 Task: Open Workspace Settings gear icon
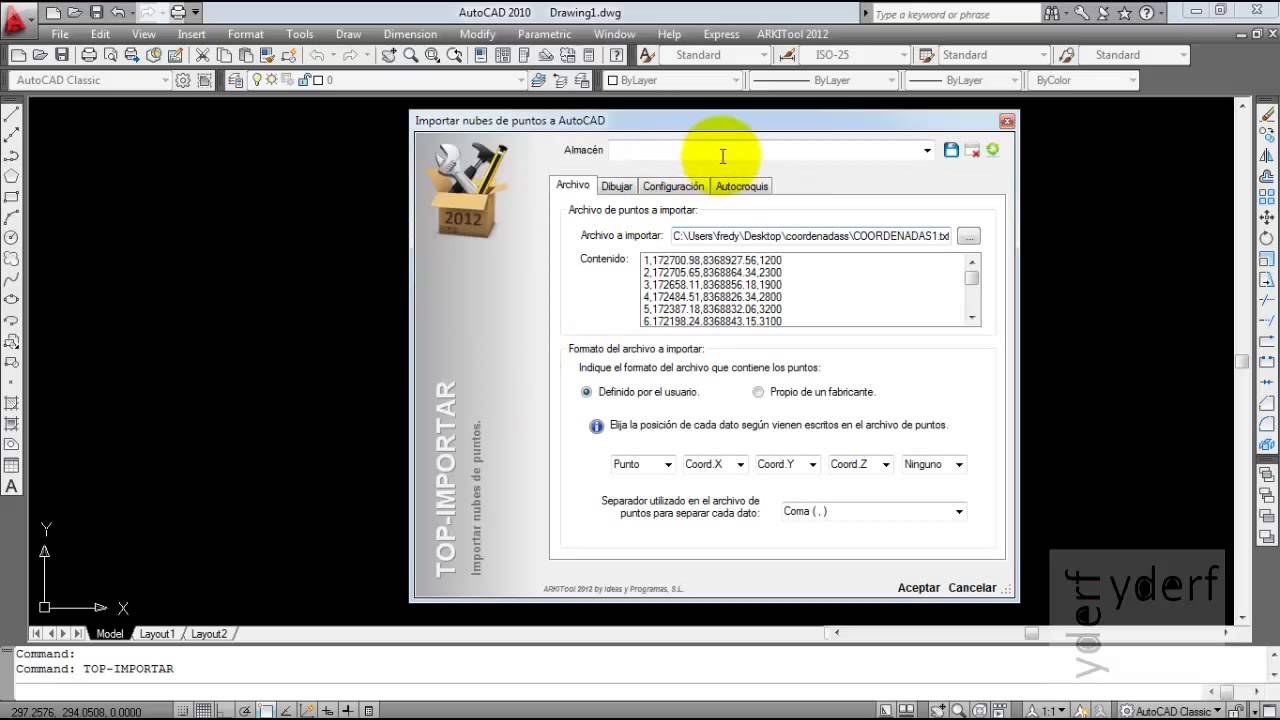point(183,80)
